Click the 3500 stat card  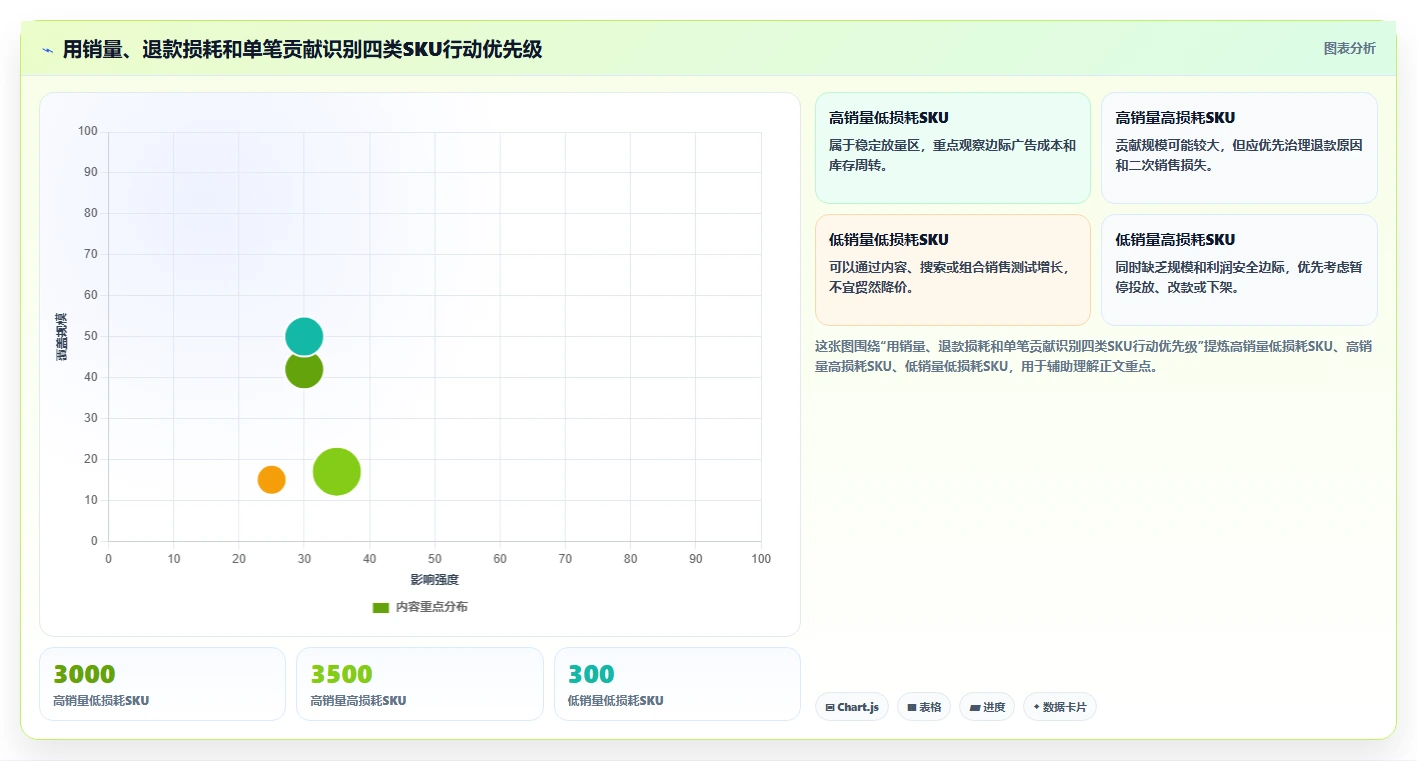(420, 684)
